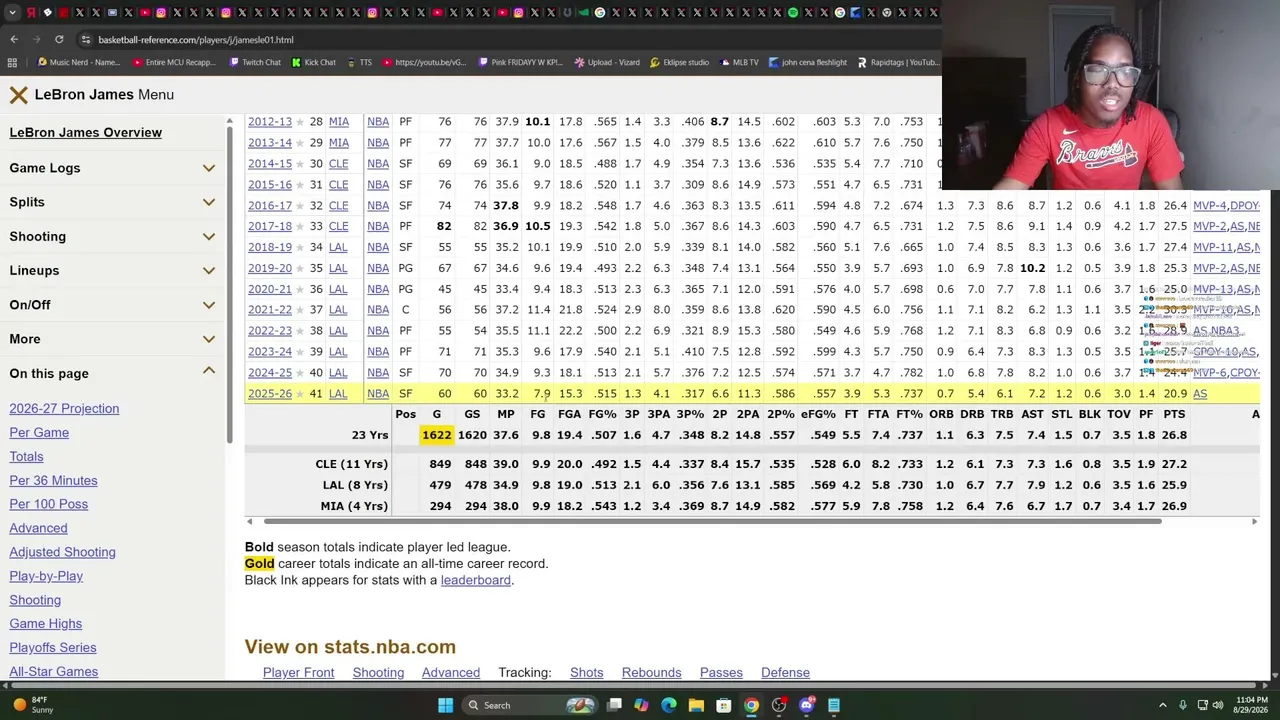1280x720 pixels.
Task: Jump to the 2026-27 Projection section
Action: tap(64, 409)
